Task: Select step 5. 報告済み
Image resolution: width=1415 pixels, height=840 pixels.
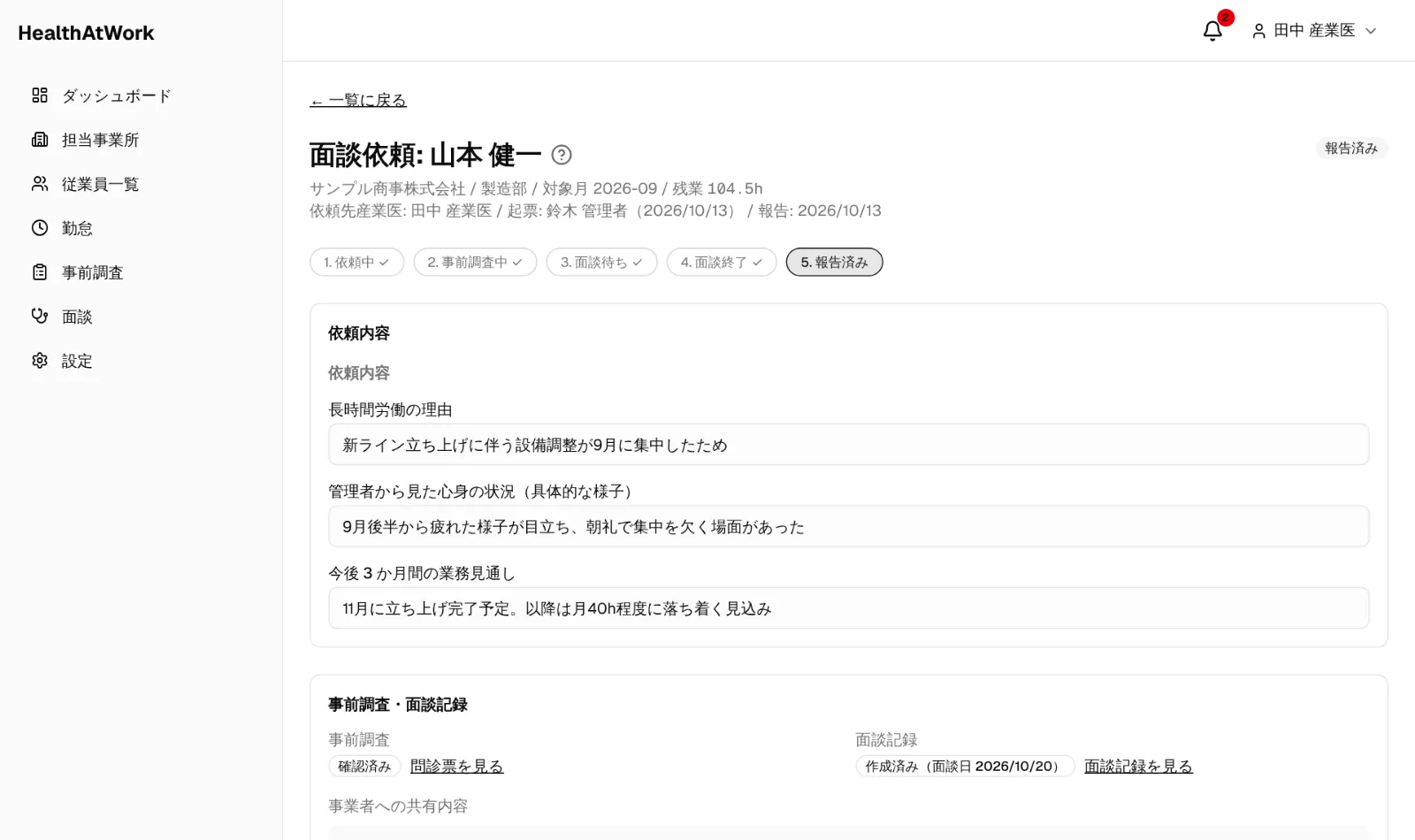Action: 834,262
